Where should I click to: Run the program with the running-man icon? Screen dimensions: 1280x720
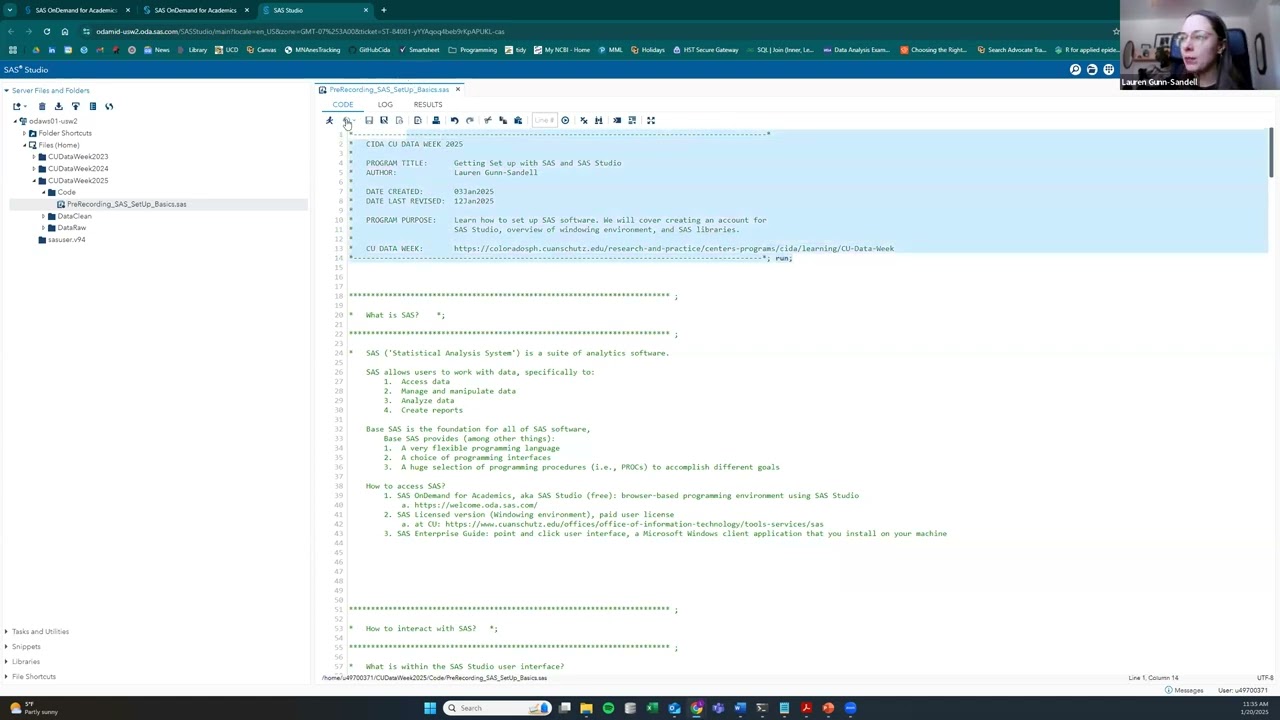pyautogui.click(x=329, y=120)
